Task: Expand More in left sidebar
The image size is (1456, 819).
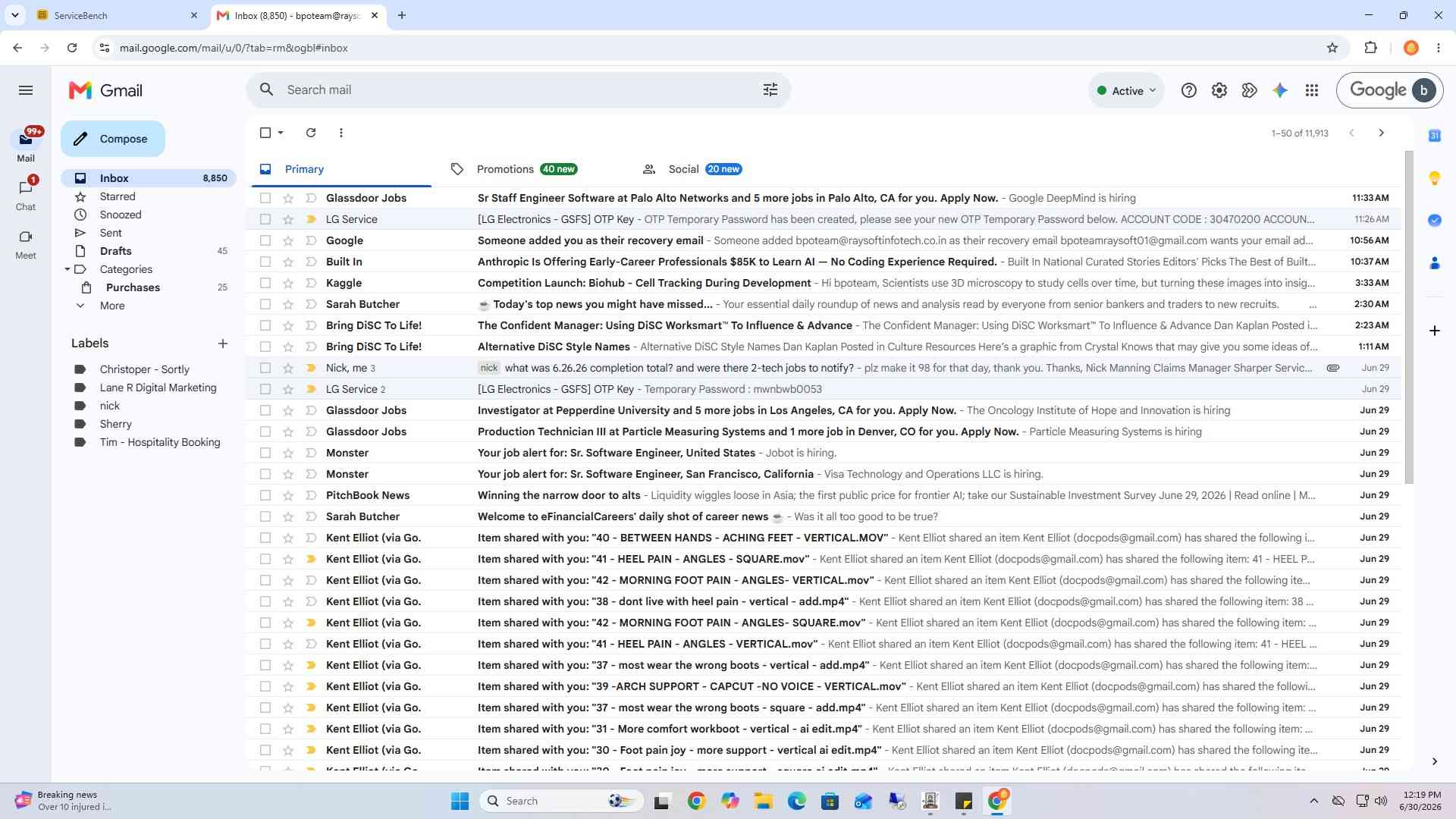Action: [x=112, y=306]
